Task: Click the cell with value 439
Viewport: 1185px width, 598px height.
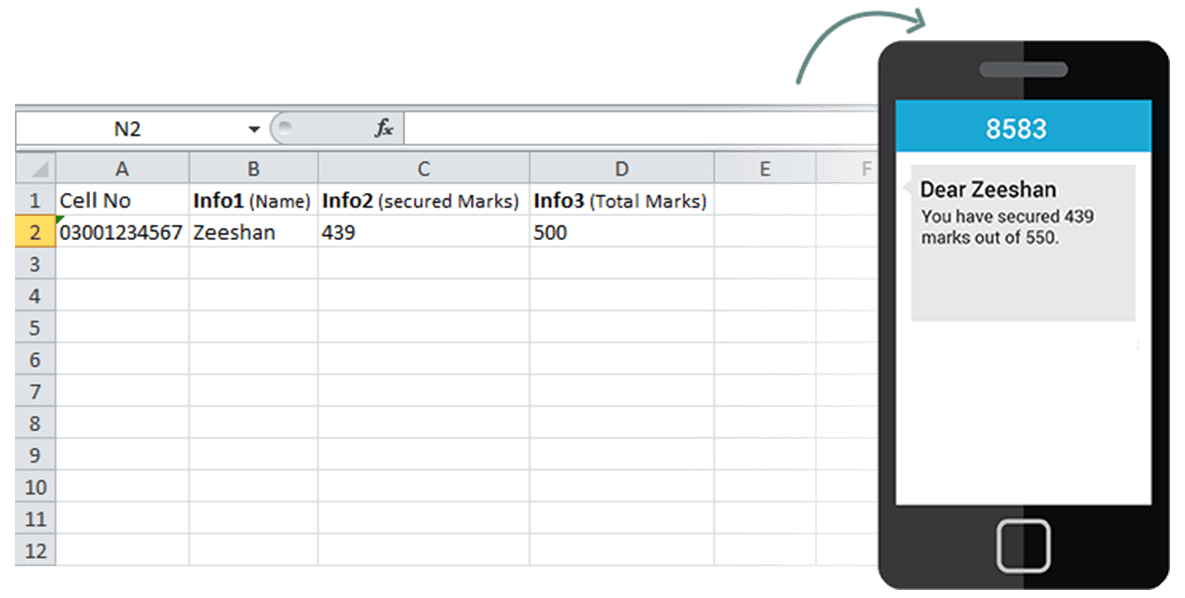Action: 423,233
